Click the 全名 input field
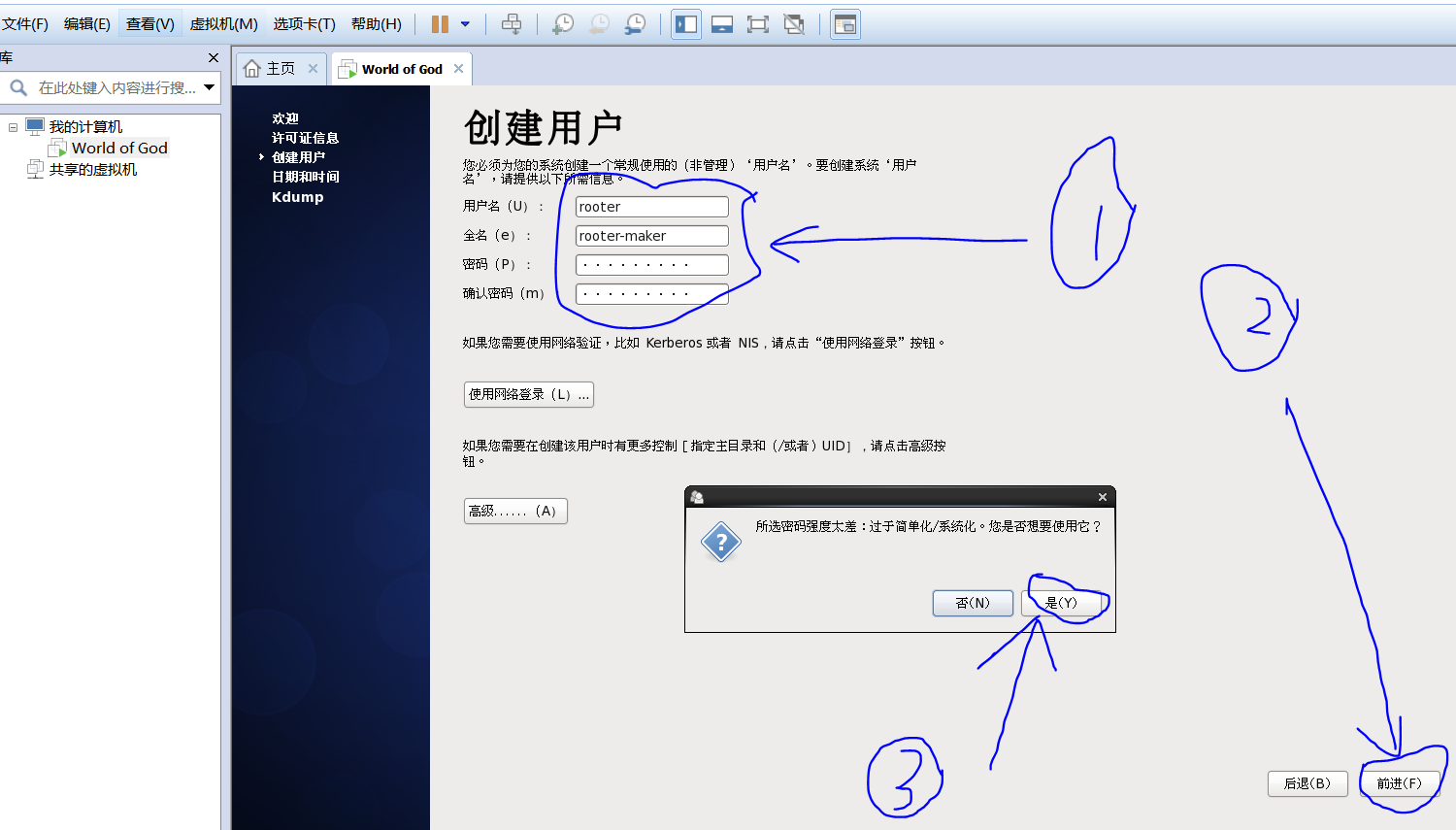This screenshot has width=1456, height=830. coord(652,236)
